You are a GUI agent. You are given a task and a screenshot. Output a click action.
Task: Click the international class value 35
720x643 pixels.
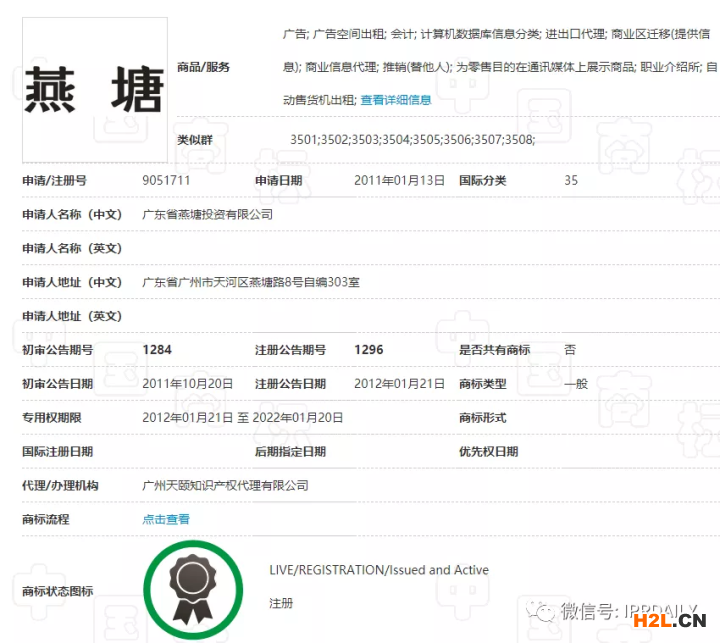pyautogui.click(x=571, y=181)
